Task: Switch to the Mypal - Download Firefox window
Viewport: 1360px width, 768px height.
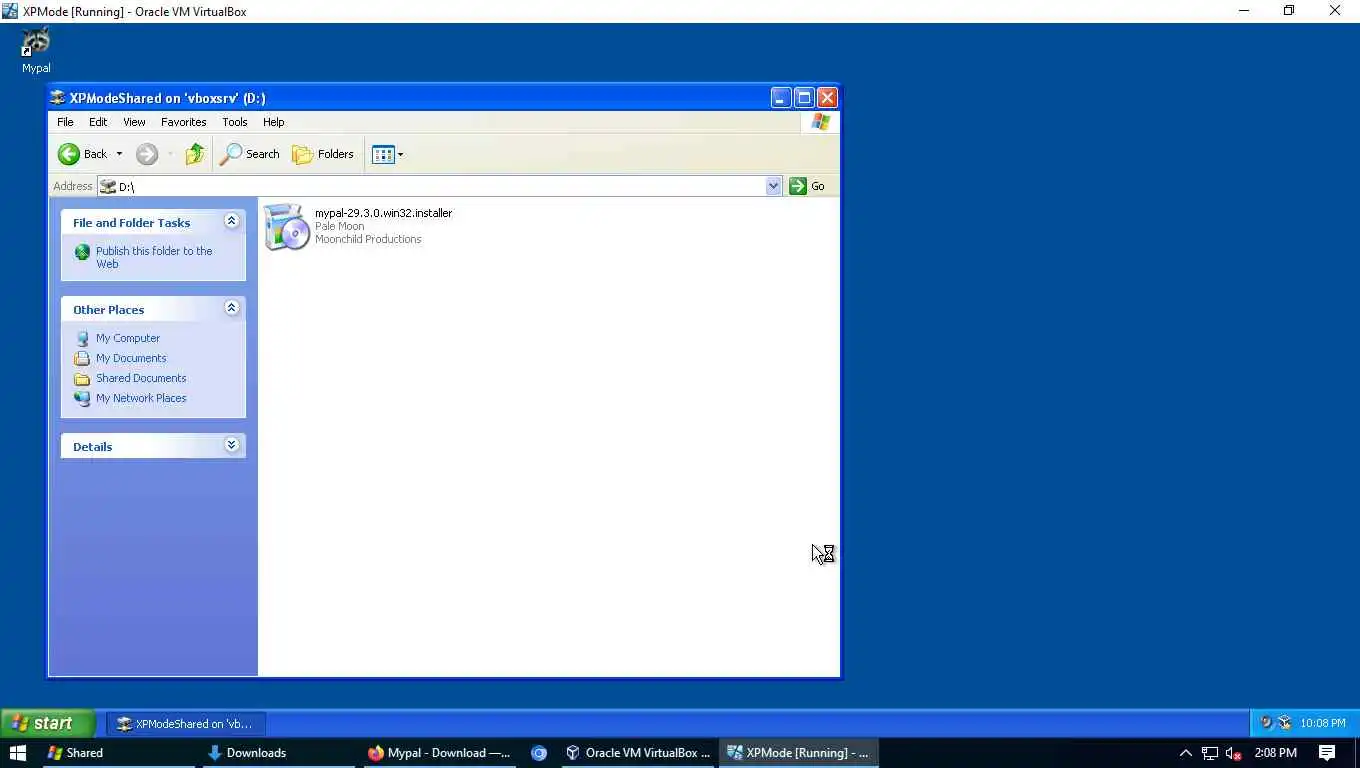Action: coord(439,753)
